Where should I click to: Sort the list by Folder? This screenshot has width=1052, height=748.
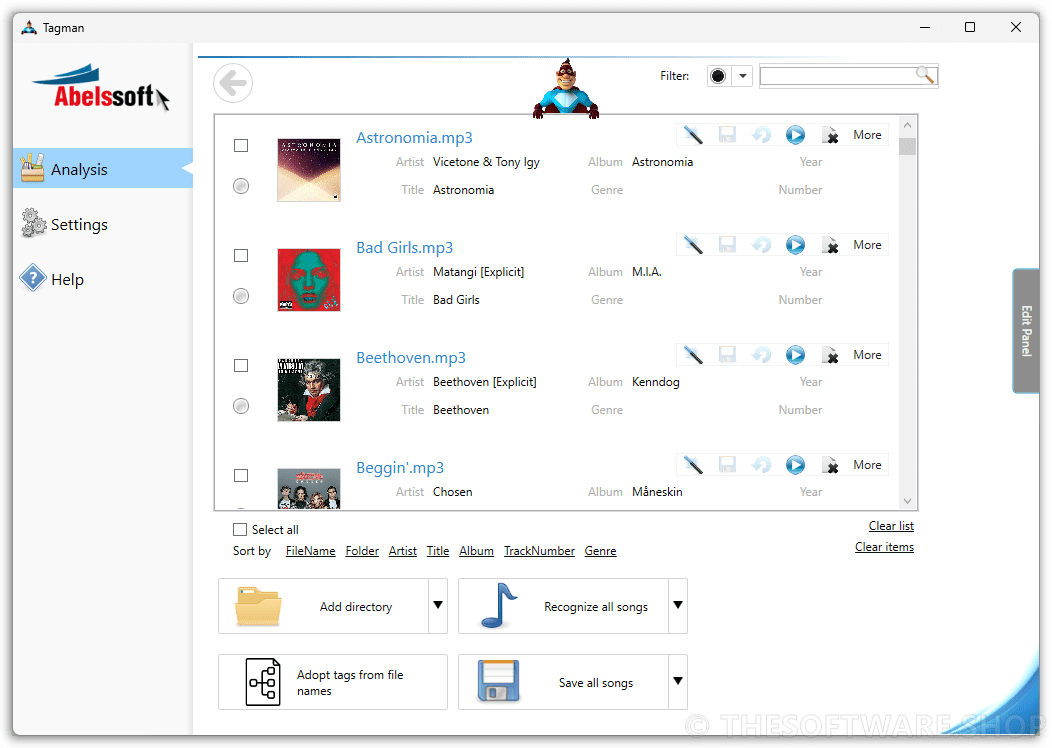[362, 551]
